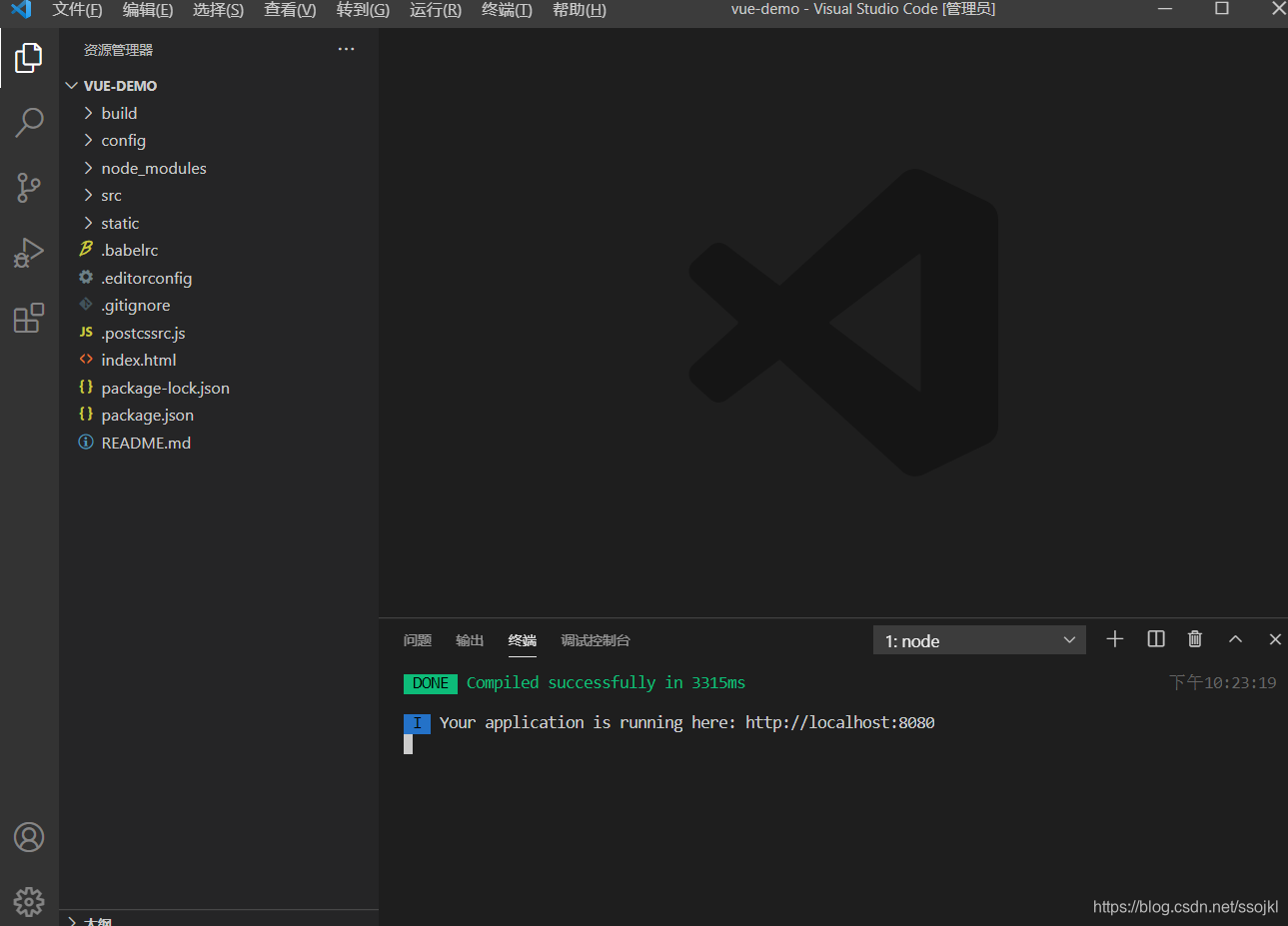Minimize the VS Code window
The width and height of the screenshot is (1288, 926).
click(x=1165, y=9)
